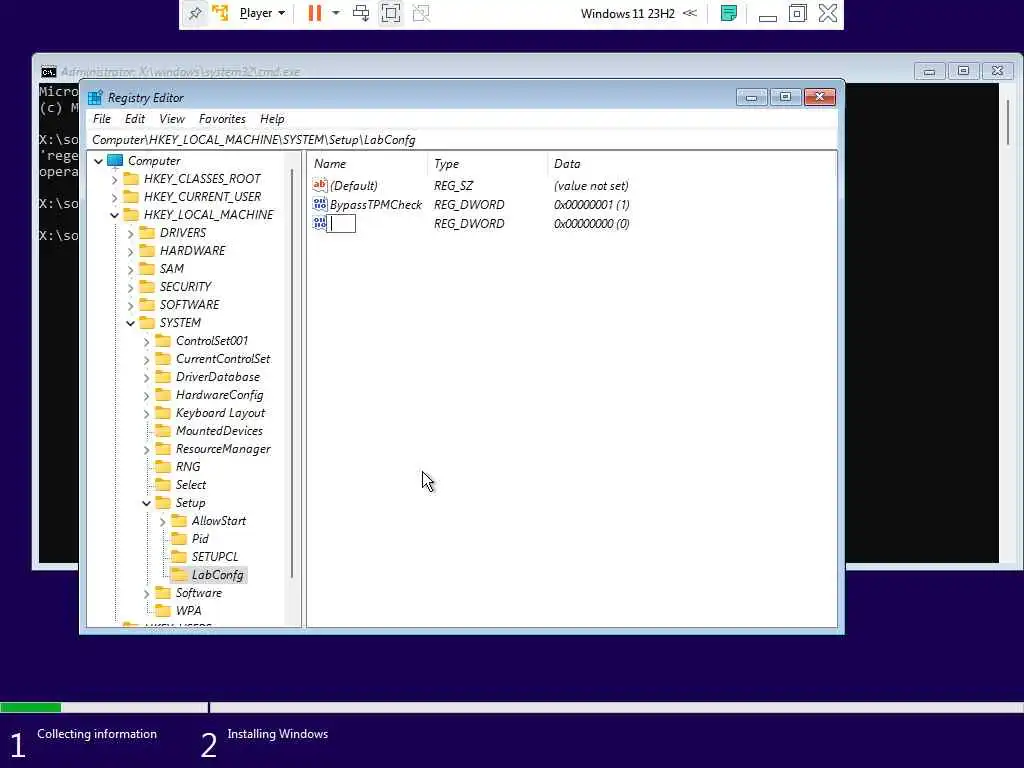This screenshot has width=1024, height=768.
Task: Click the cmd.exe title bar icon
Action: (48, 72)
